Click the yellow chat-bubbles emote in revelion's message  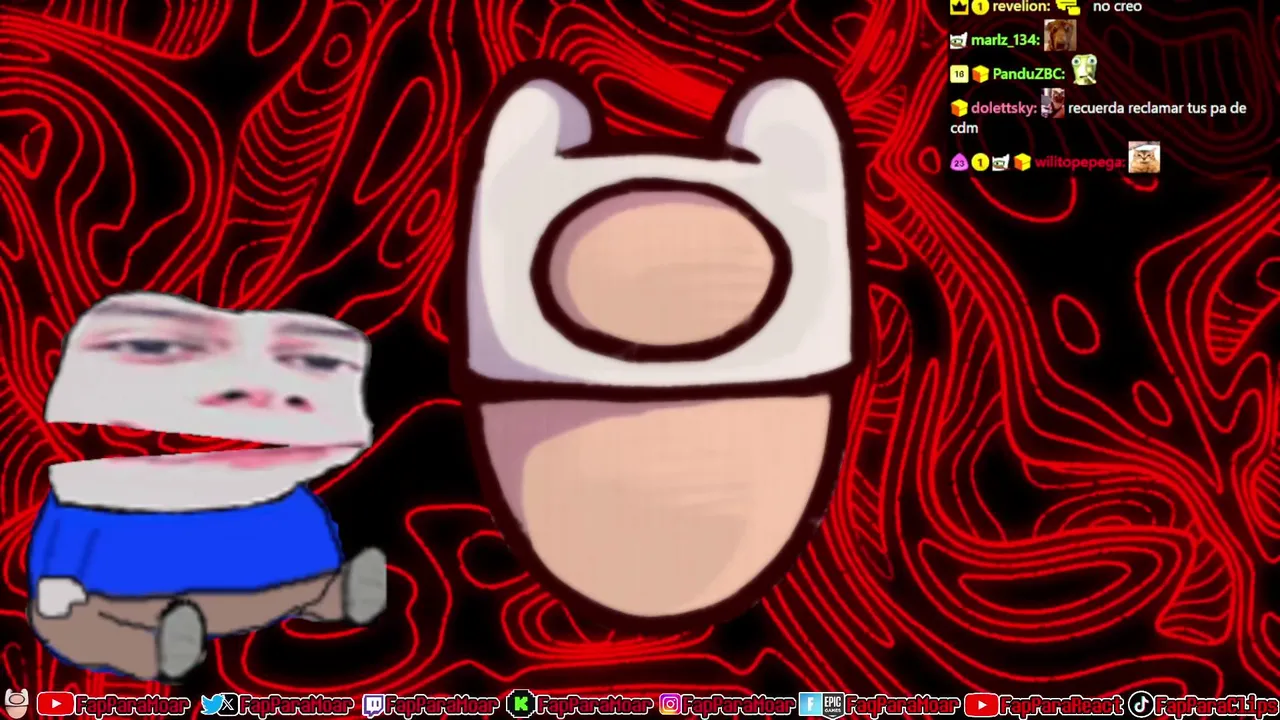1067,7
